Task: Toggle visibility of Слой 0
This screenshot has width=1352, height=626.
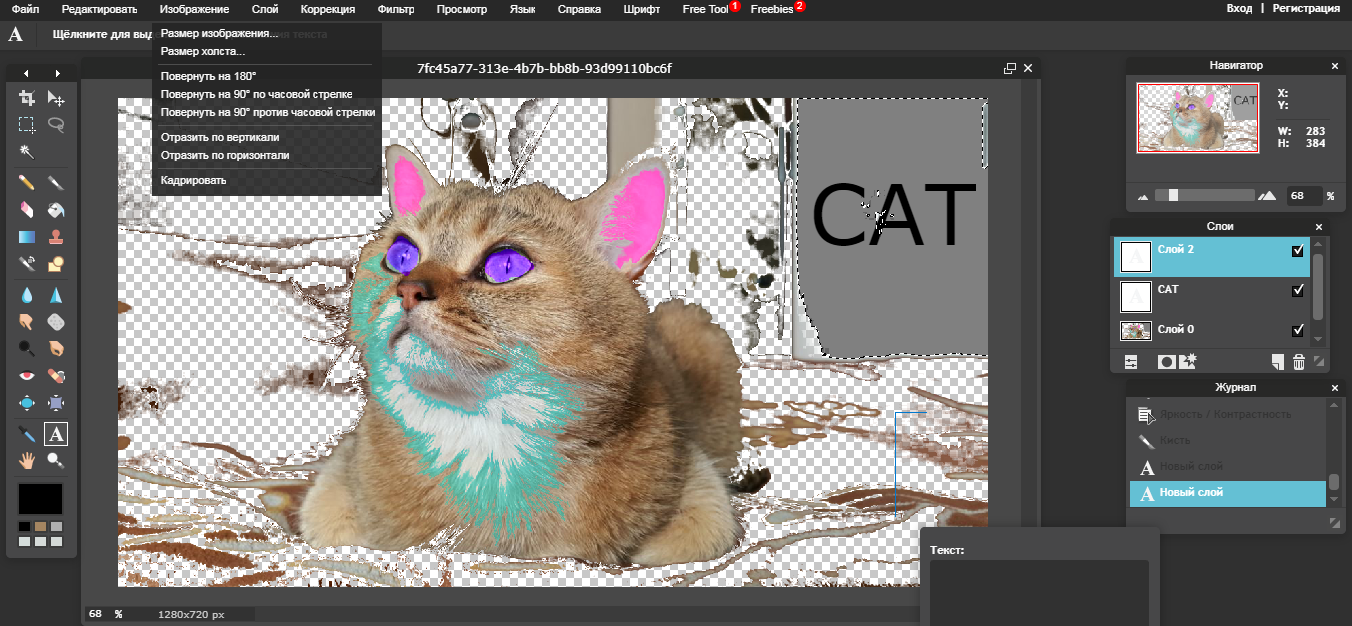Action: pyautogui.click(x=1298, y=330)
